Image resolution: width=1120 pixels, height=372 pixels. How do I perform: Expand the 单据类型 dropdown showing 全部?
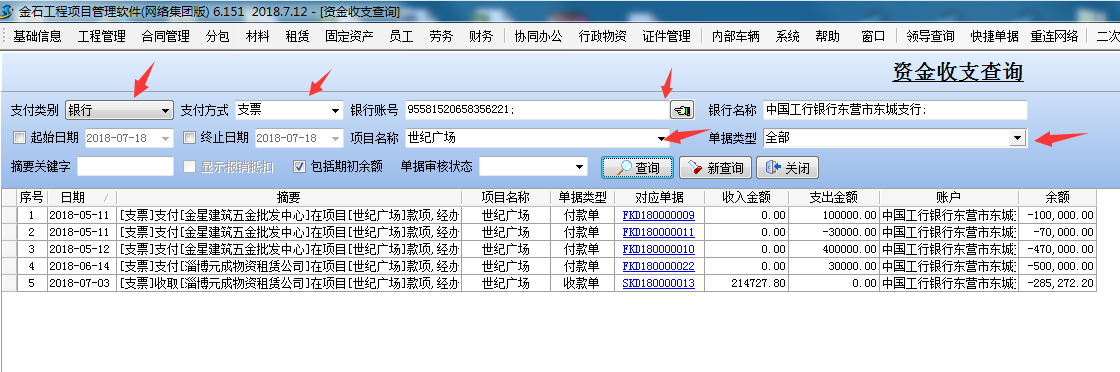[1017, 138]
